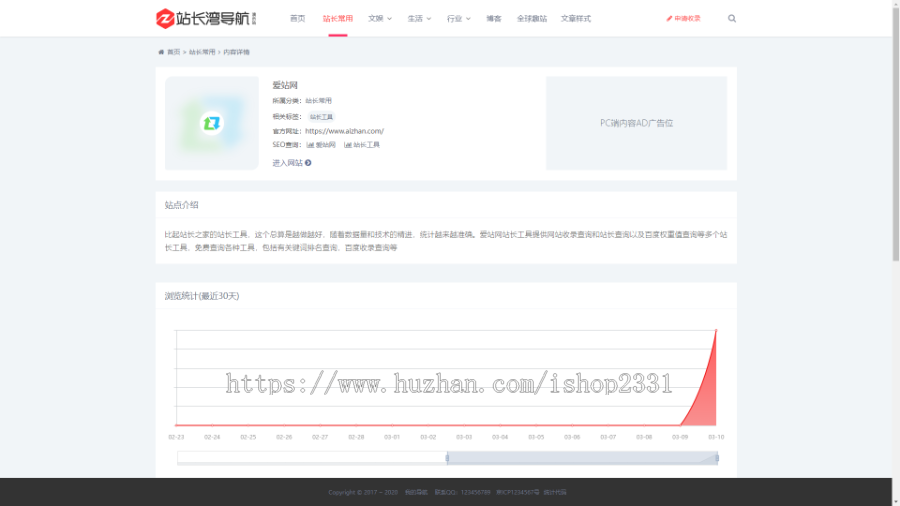Click 统计代码 footer link

[555, 492]
